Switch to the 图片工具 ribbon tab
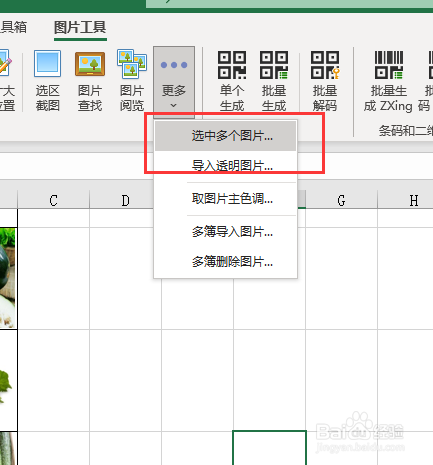This screenshot has width=433, height=465. [80, 27]
